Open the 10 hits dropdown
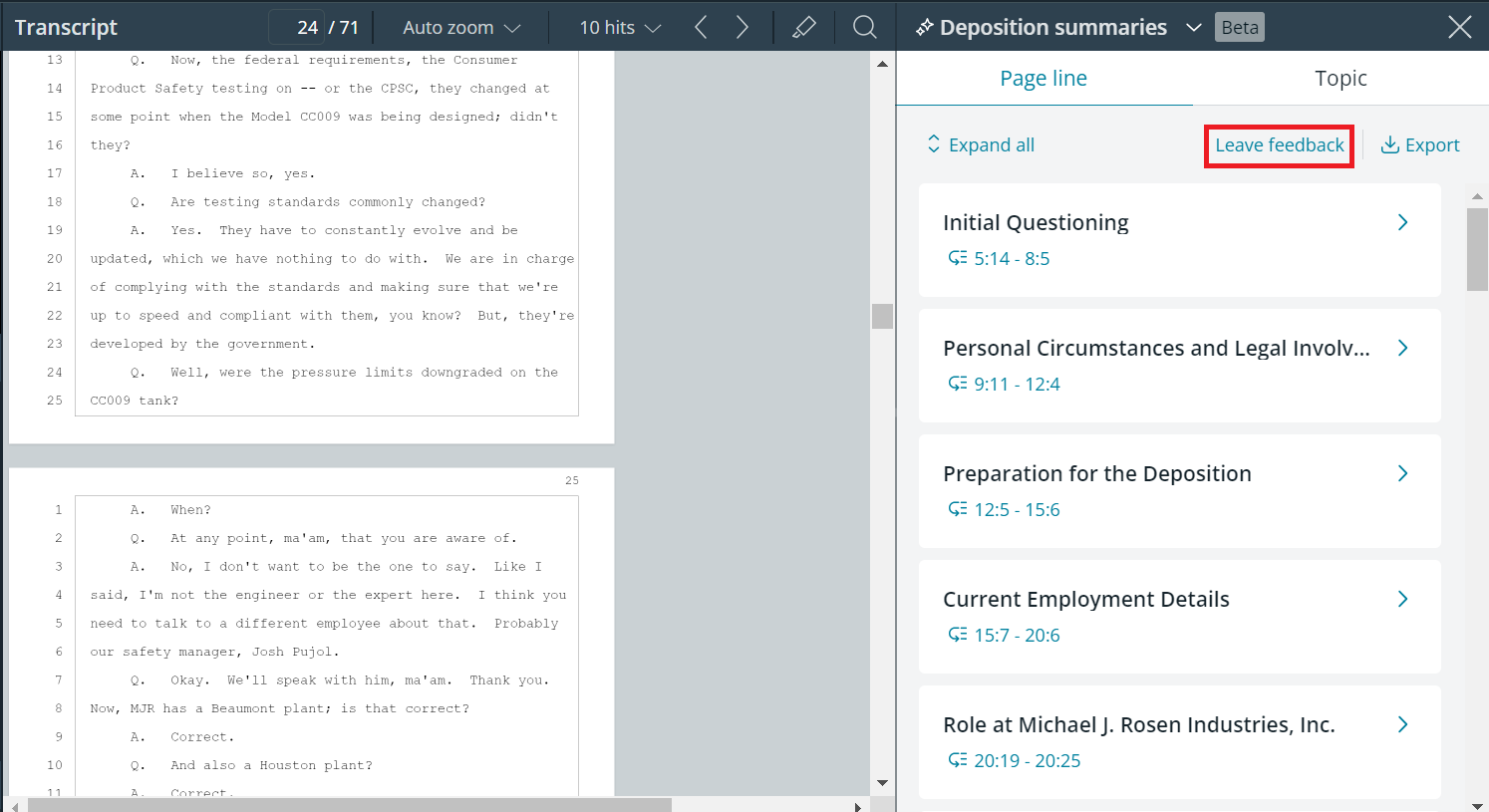 tap(618, 27)
